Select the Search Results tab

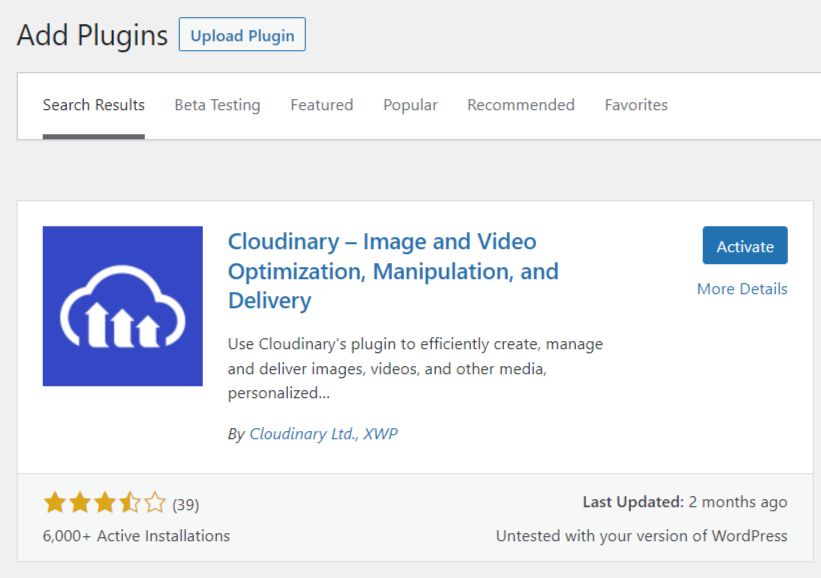point(94,105)
